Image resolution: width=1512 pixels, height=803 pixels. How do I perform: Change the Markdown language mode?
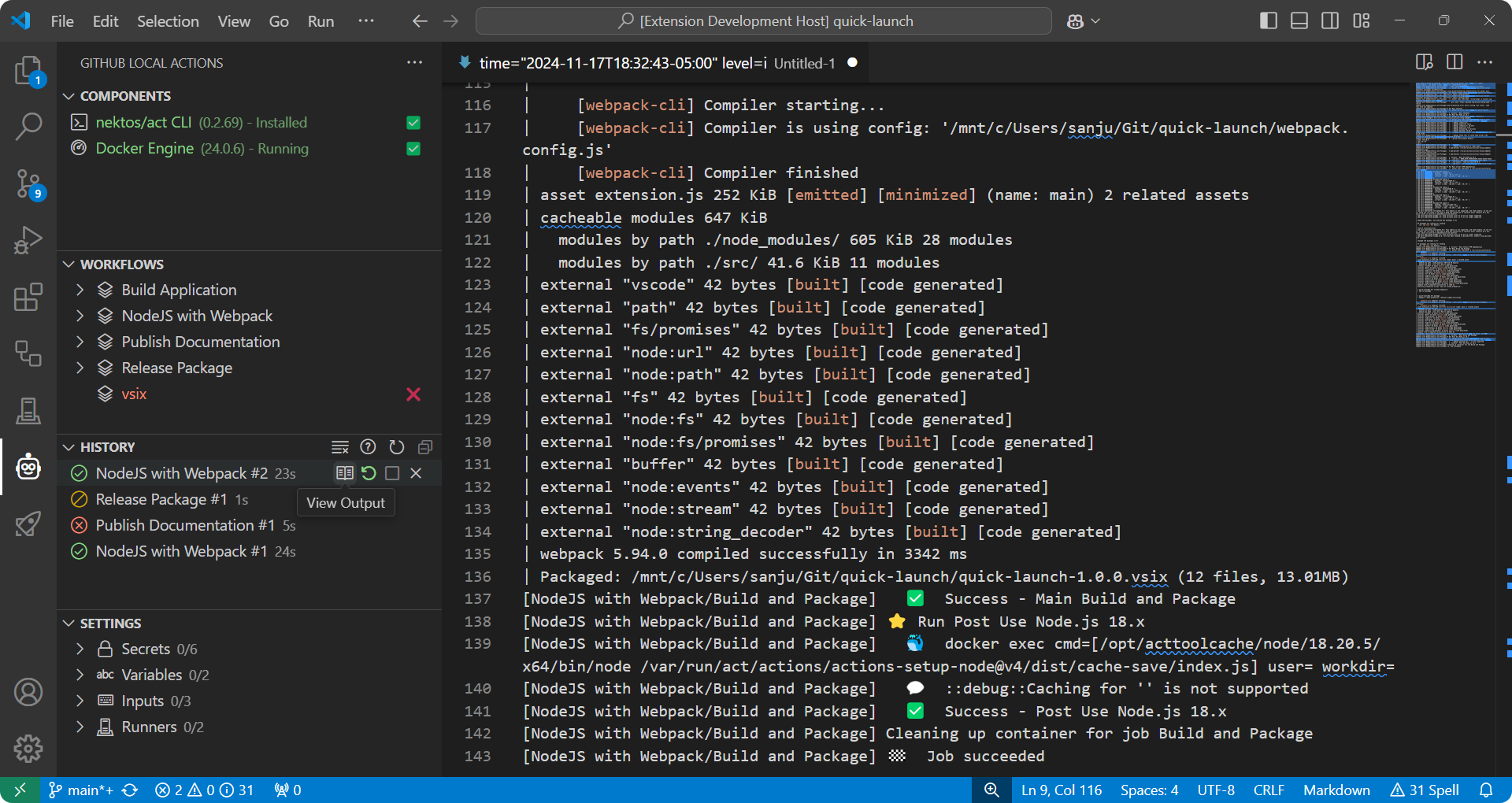point(1336,790)
